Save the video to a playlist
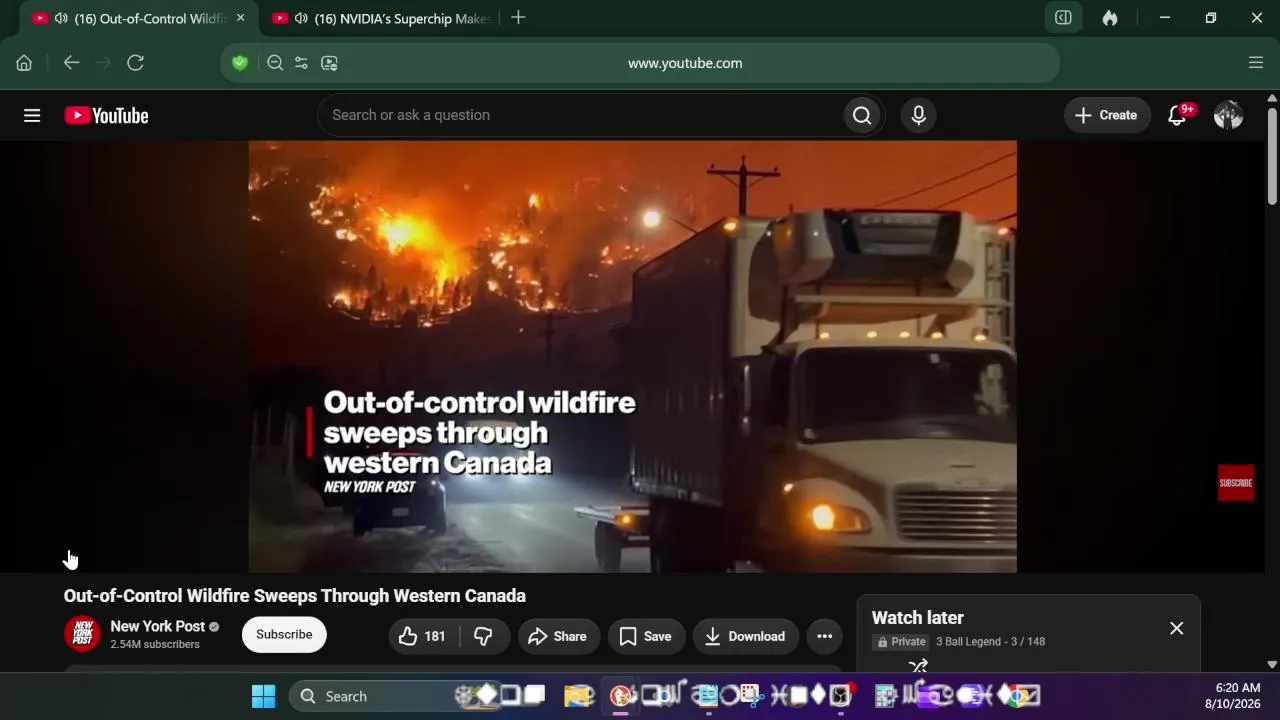The width and height of the screenshot is (1280, 720). [646, 636]
